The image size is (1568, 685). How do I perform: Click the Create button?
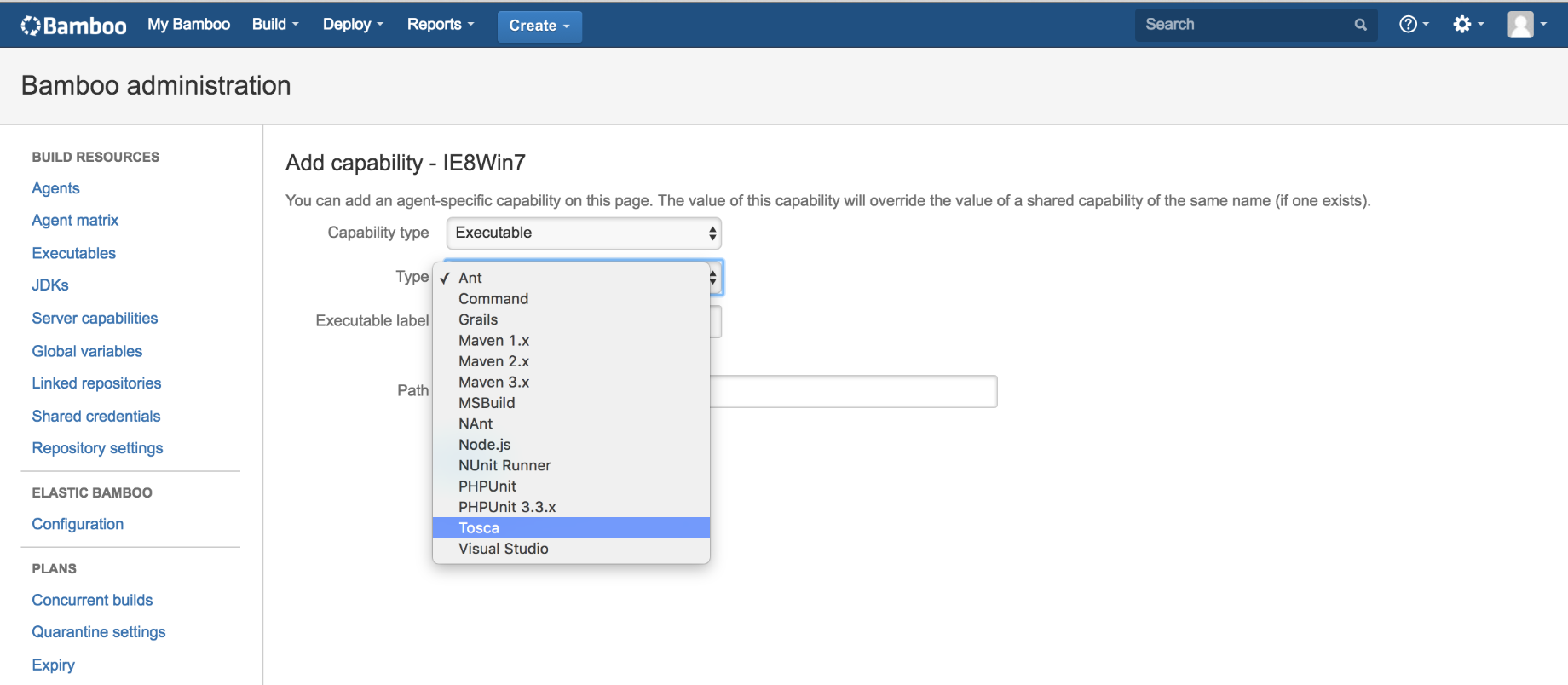tap(539, 26)
